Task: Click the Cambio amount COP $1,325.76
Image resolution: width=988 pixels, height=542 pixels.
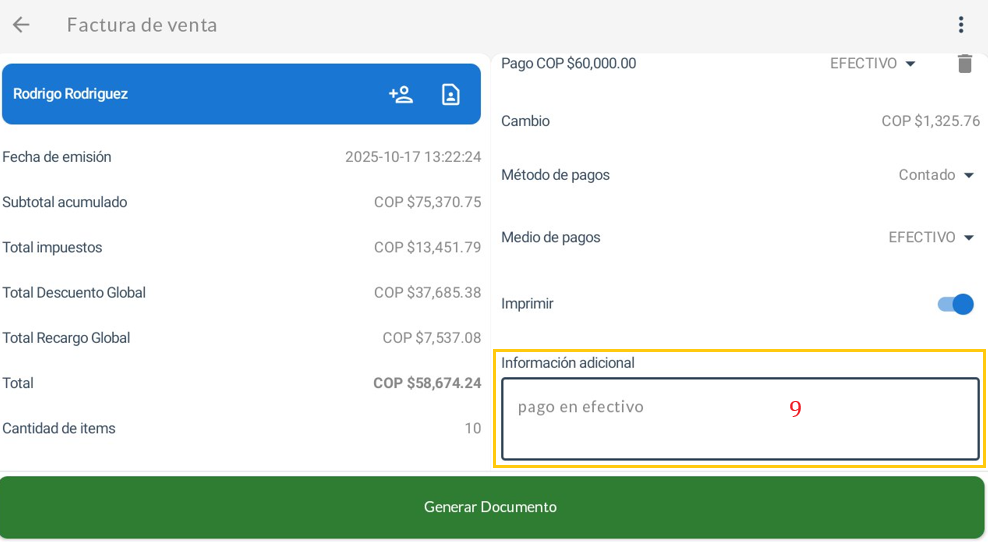Action: 930,121
